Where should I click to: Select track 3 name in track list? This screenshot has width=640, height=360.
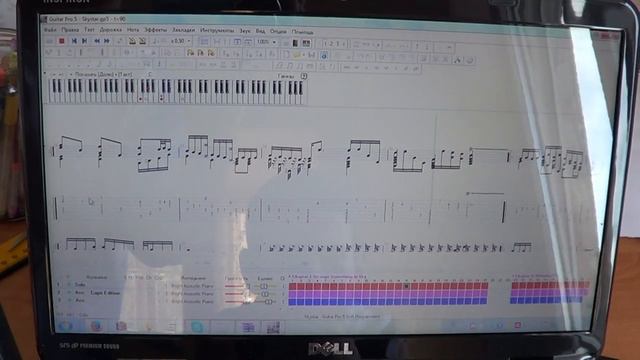point(80,300)
